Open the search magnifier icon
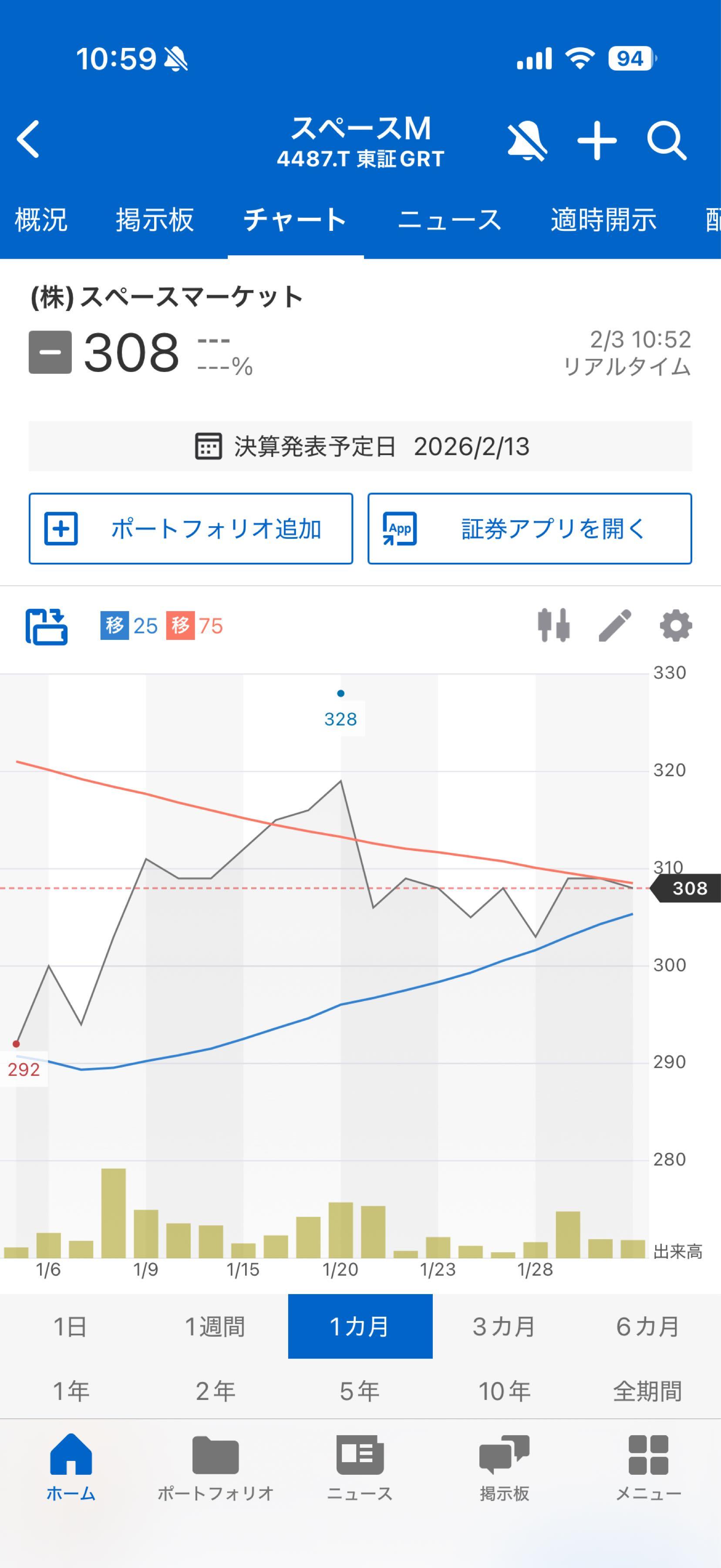 (668, 140)
